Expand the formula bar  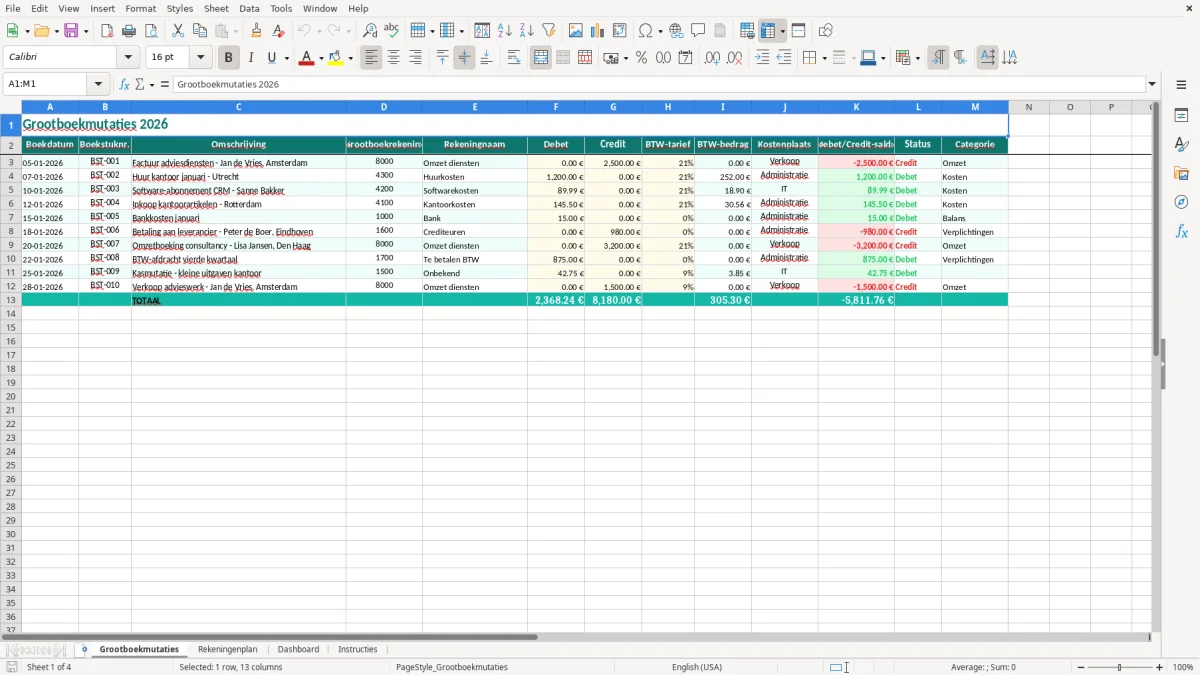click(x=1153, y=85)
